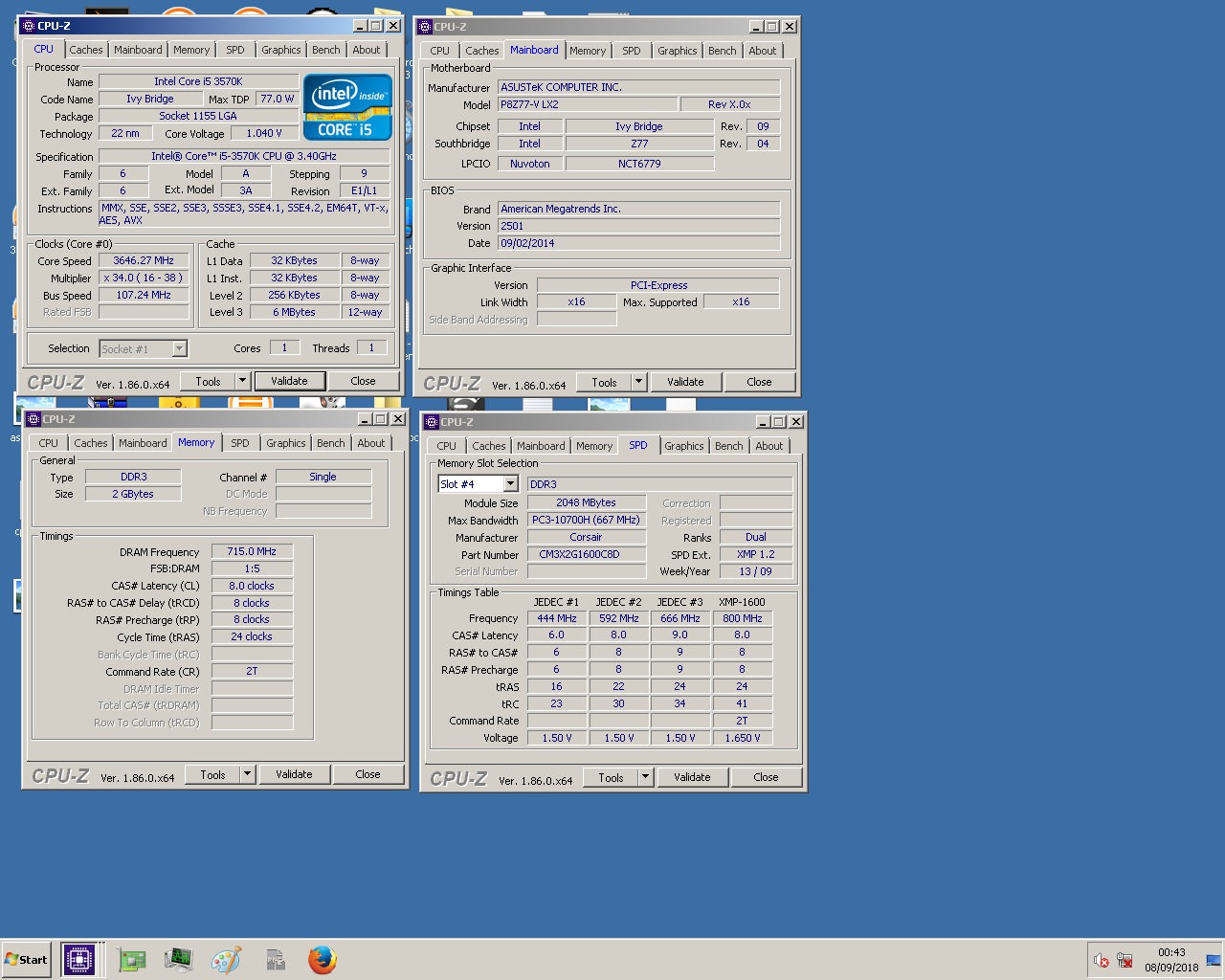Launch Firefox from the taskbar
The width and height of the screenshot is (1225, 980).
tap(323, 959)
